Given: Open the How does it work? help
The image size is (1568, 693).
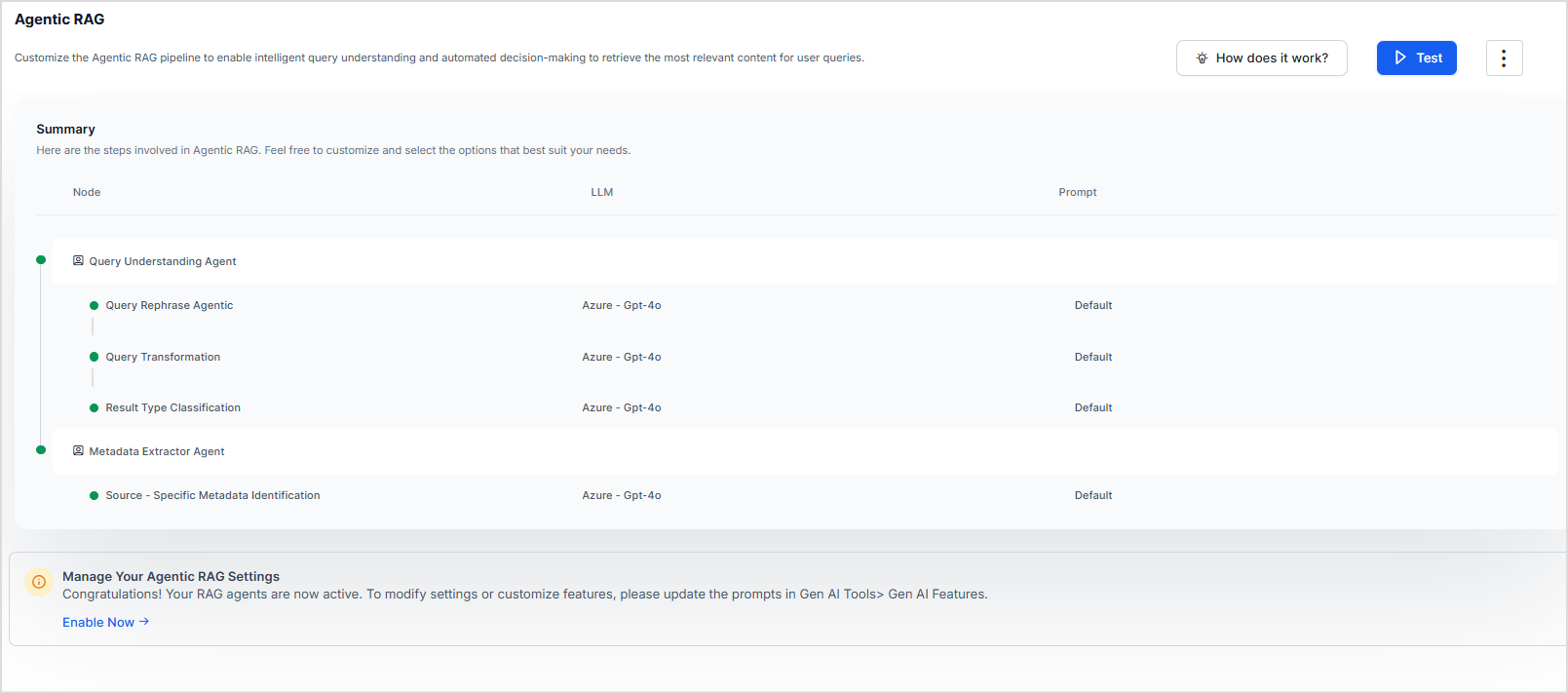Looking at the screenshot, I should 1261,58.
